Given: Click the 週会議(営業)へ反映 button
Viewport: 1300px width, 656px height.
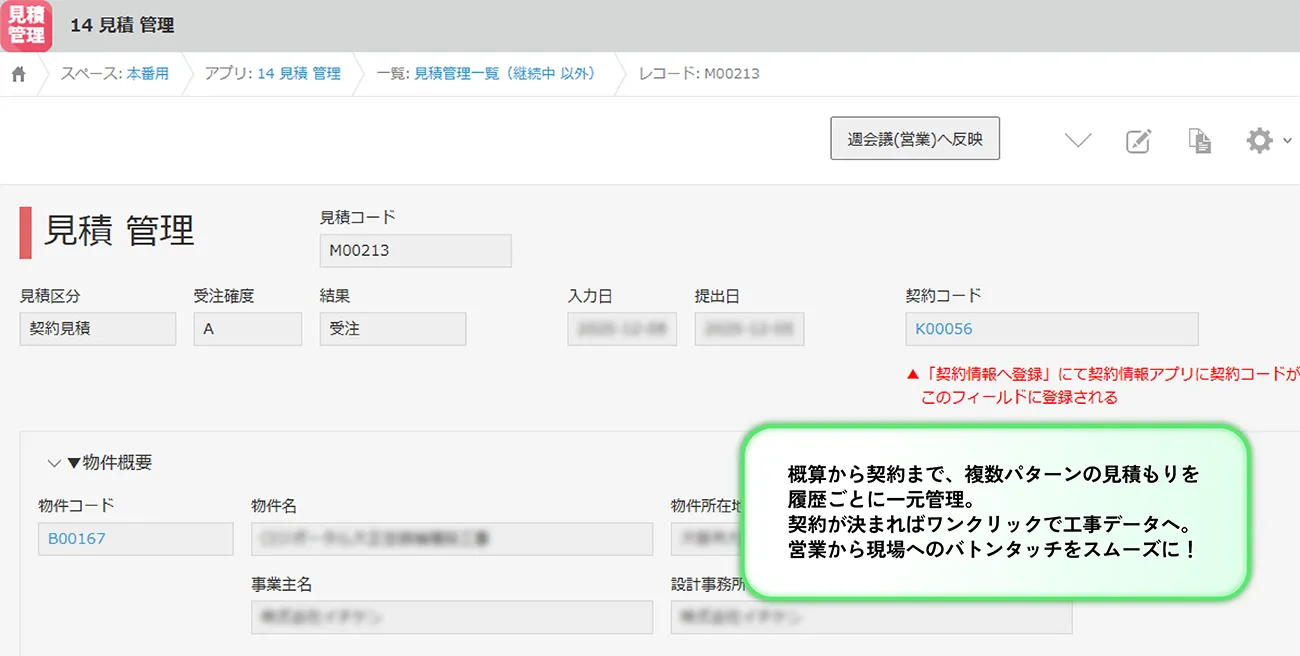Looking at the screenshot, I should tap(915, 140).
